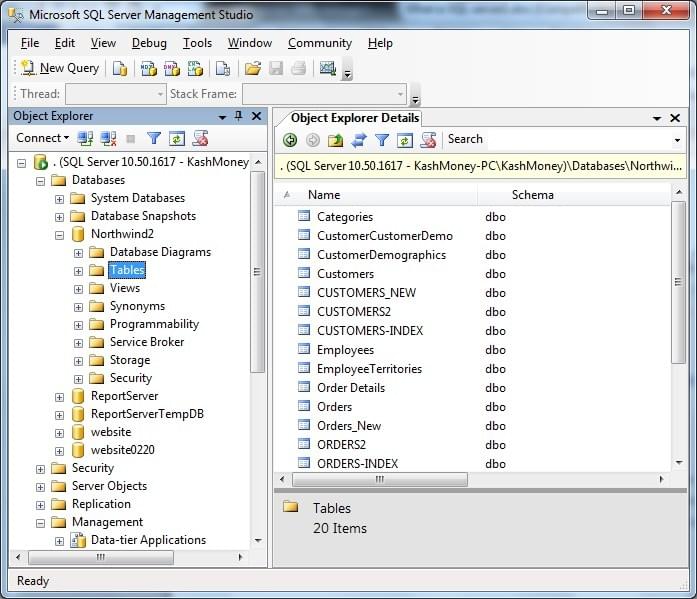Click the script icon left of Search

pyautogui.click(x=428, y=140)
